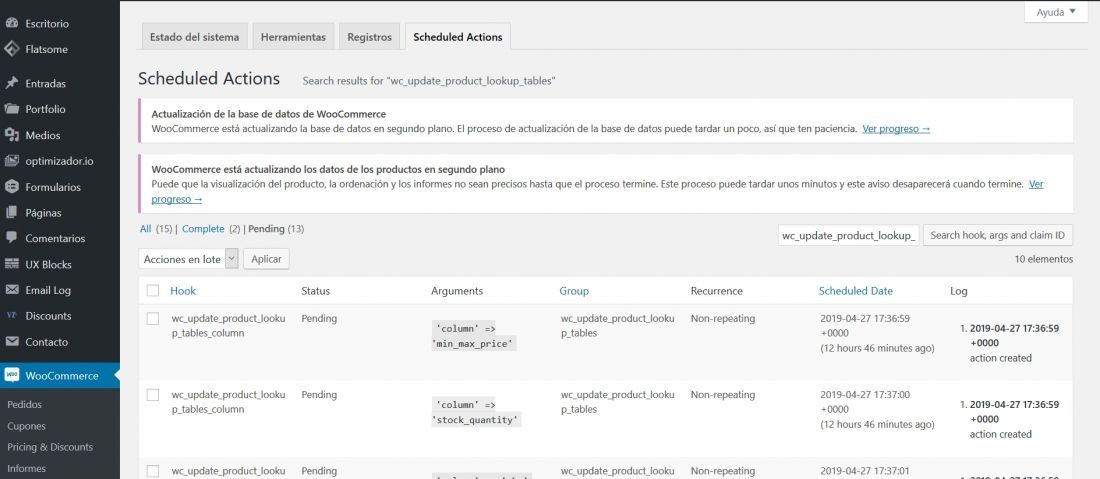
Task: Open Cupones submenu item
Action: coord(26,426)
